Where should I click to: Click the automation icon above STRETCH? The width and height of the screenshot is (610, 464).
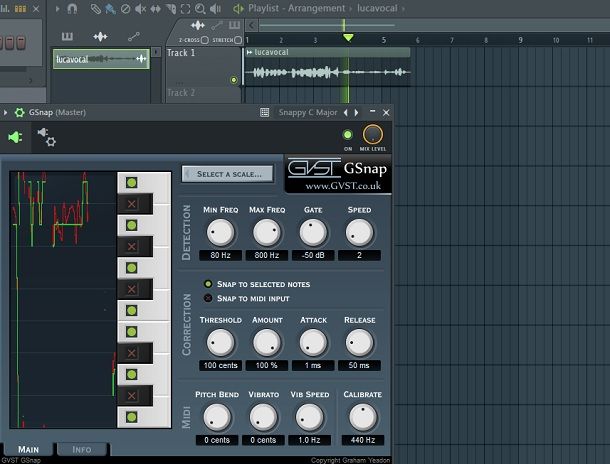(x=217, y=26)
